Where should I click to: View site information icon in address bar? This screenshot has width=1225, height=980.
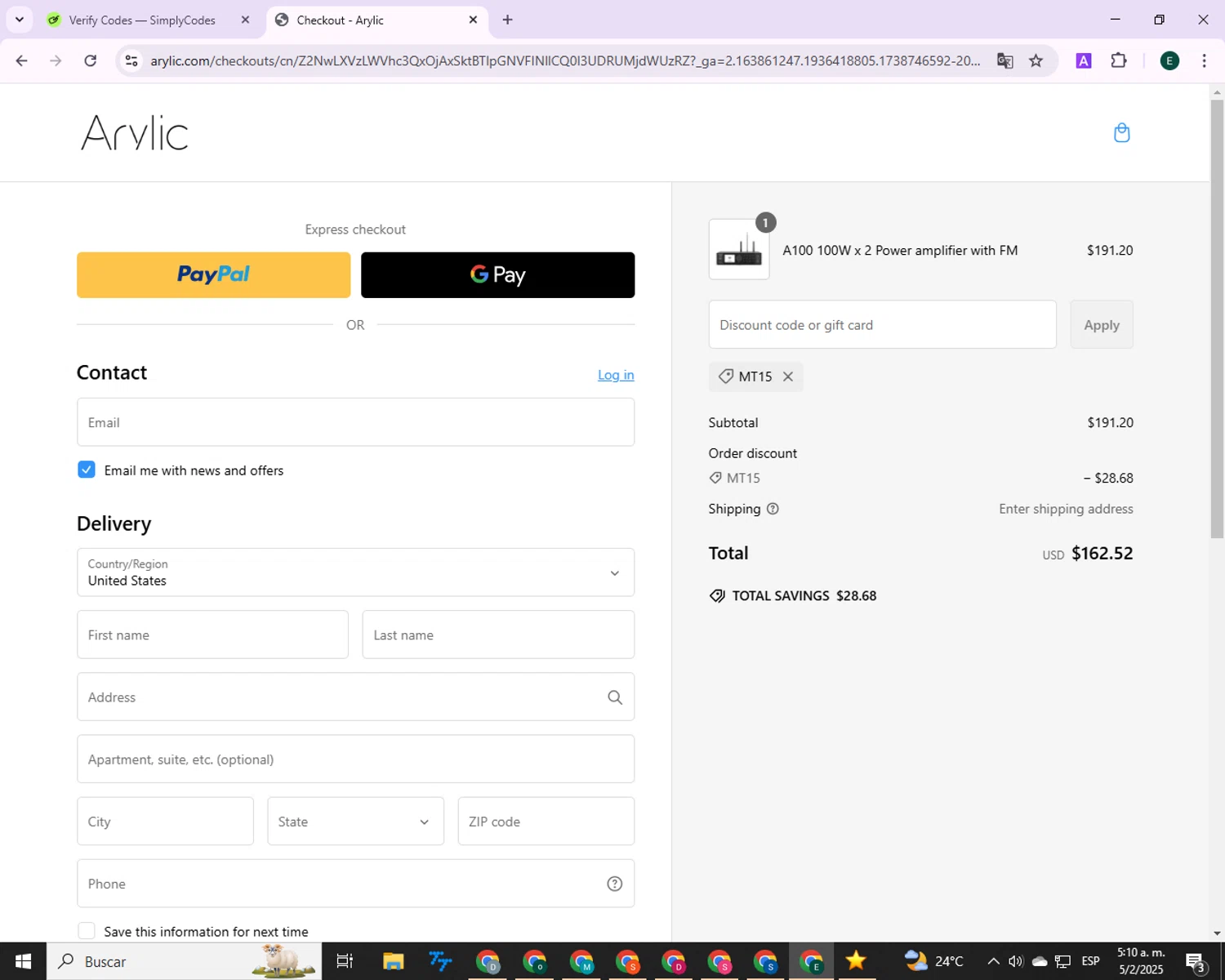click(131, 60)
